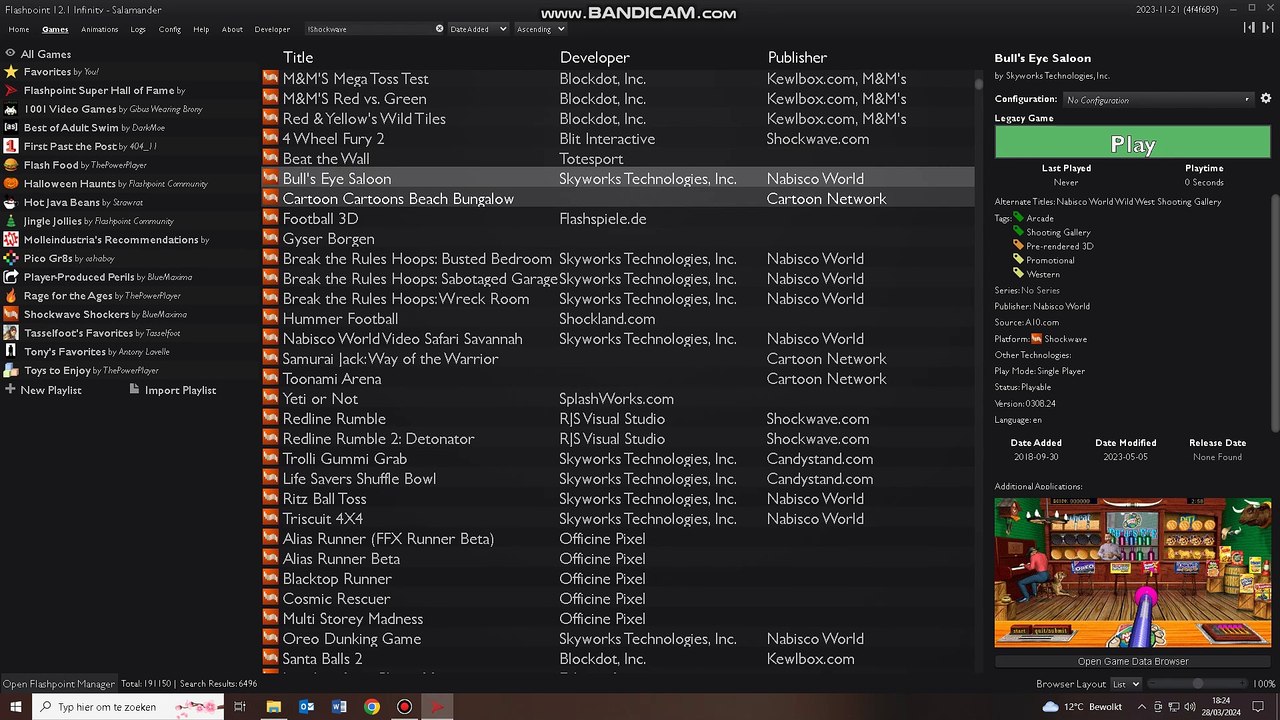Open Google Chrome from the taskbar
This screenshot has height=720, width=1280.
tap(372, 707)
